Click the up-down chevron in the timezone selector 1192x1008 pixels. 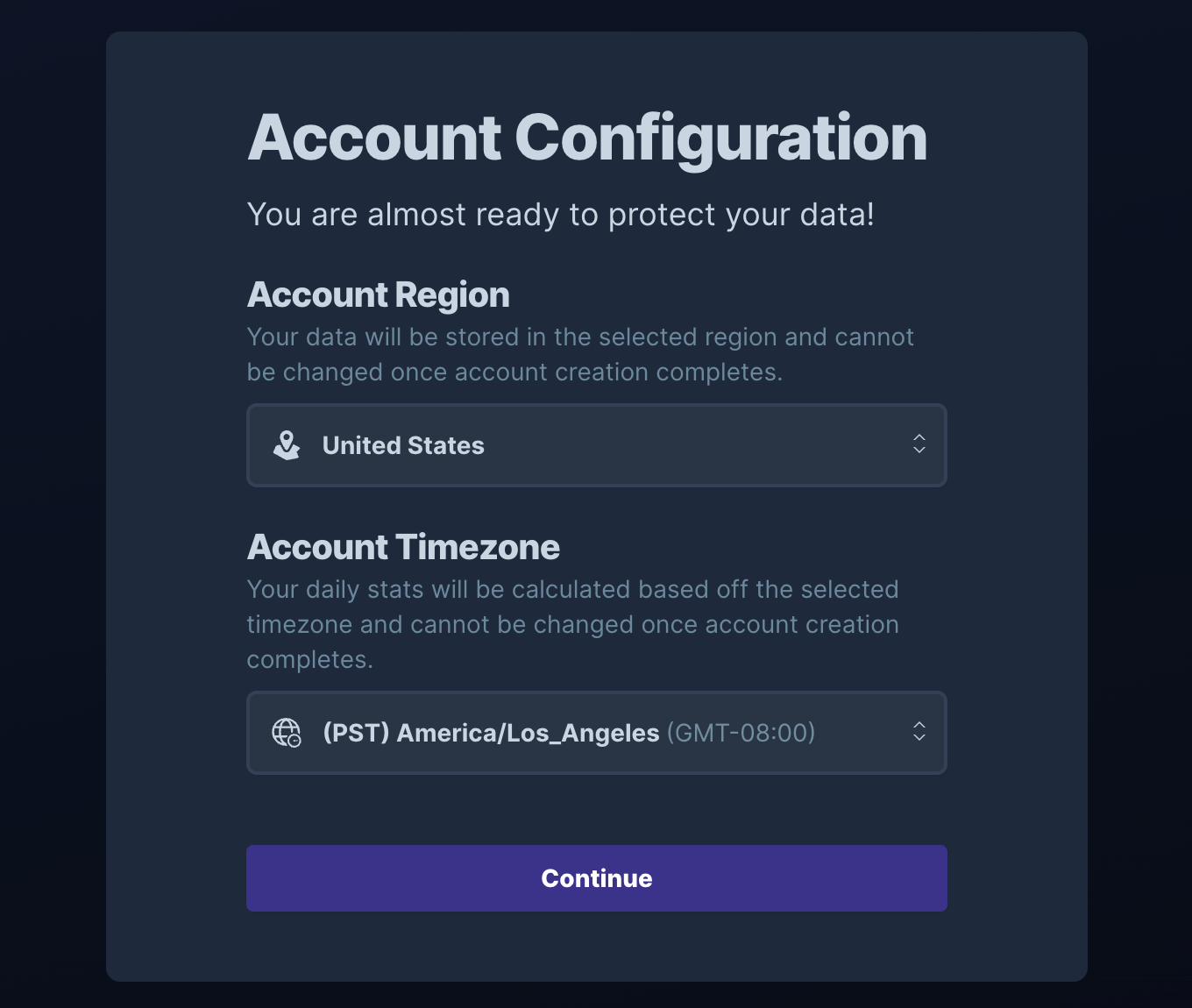tap(919, 731)
